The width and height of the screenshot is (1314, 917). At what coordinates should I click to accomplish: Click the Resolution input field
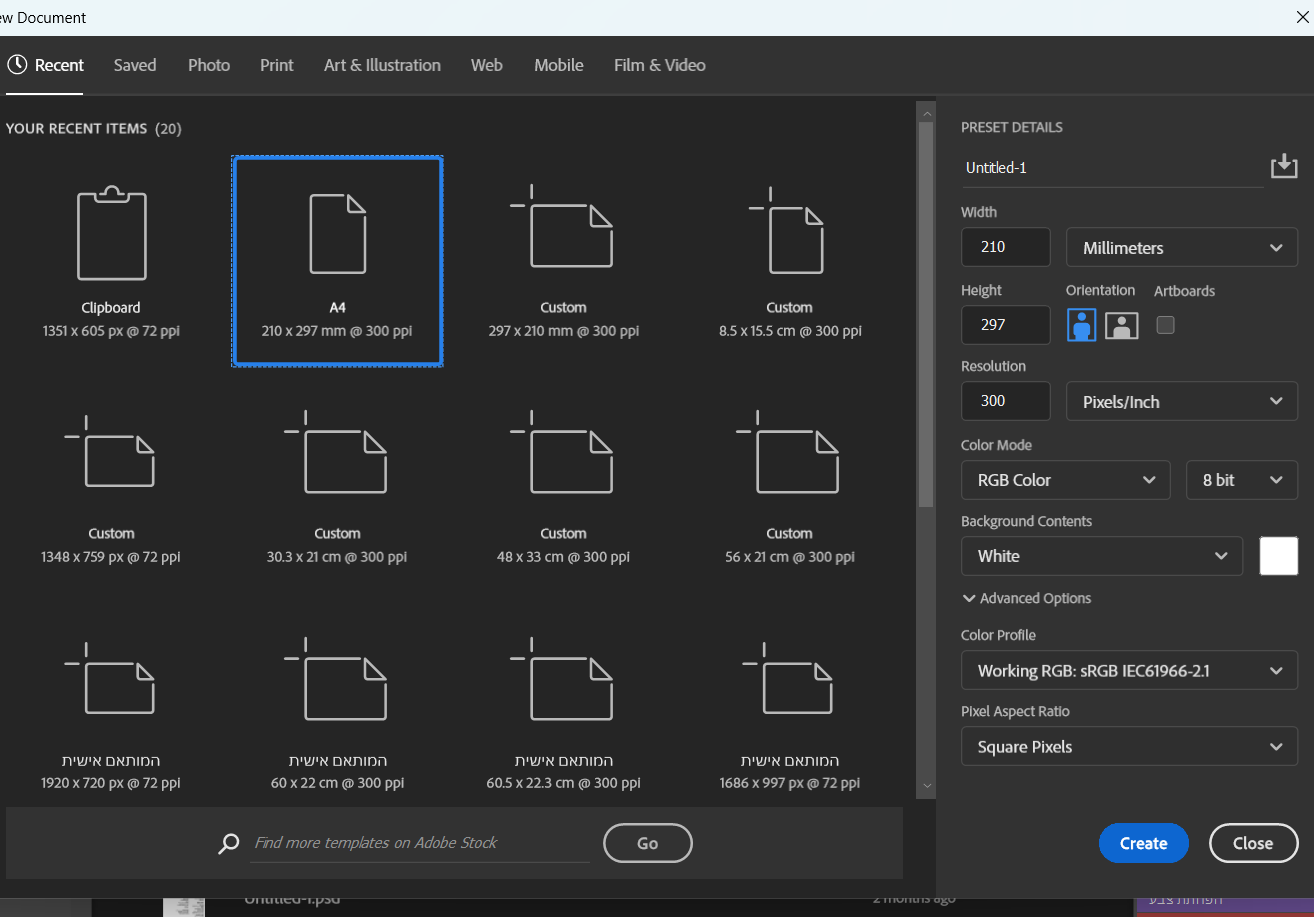[1005, 401]
